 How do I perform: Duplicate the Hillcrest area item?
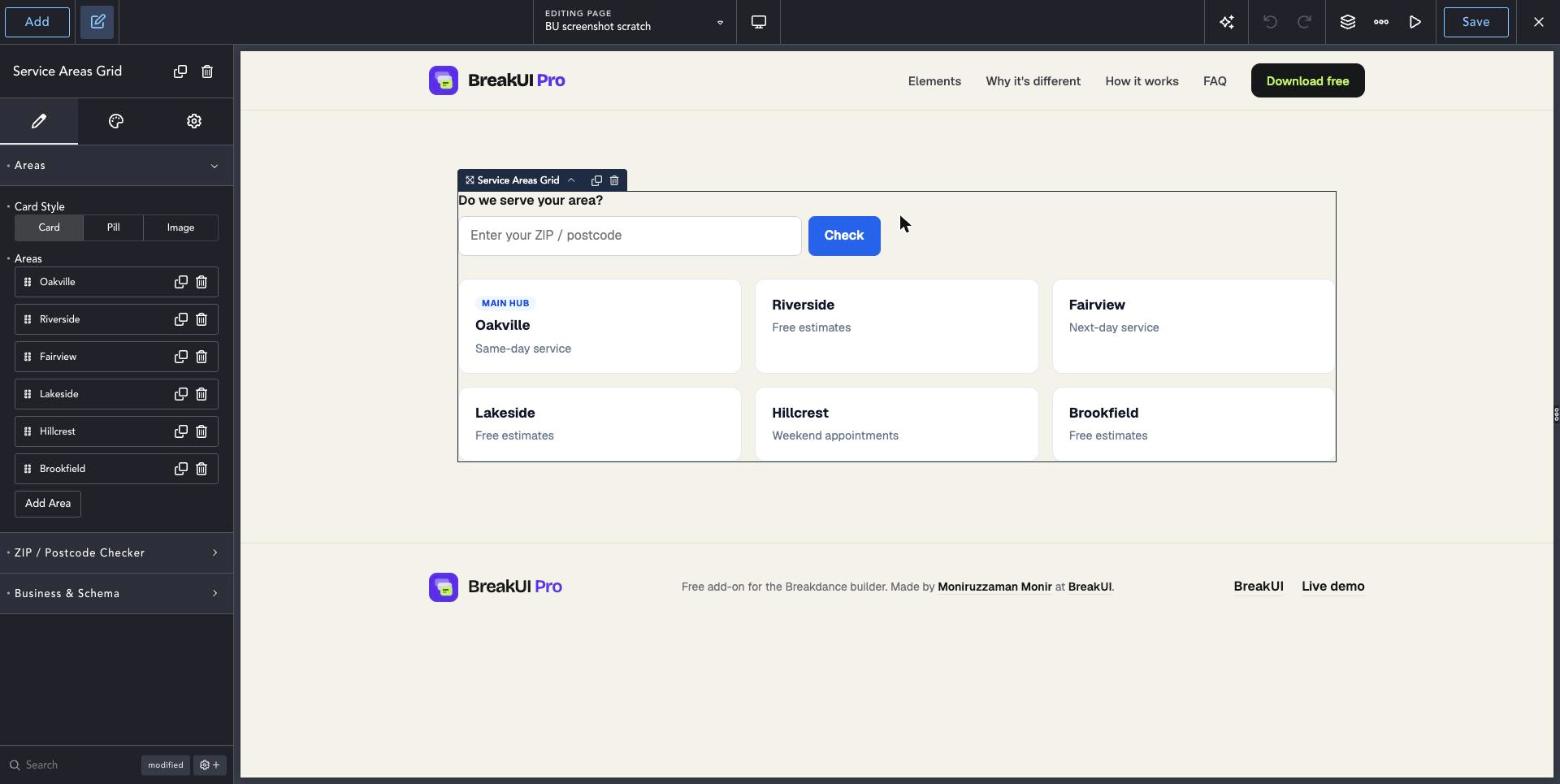point(181,431)
